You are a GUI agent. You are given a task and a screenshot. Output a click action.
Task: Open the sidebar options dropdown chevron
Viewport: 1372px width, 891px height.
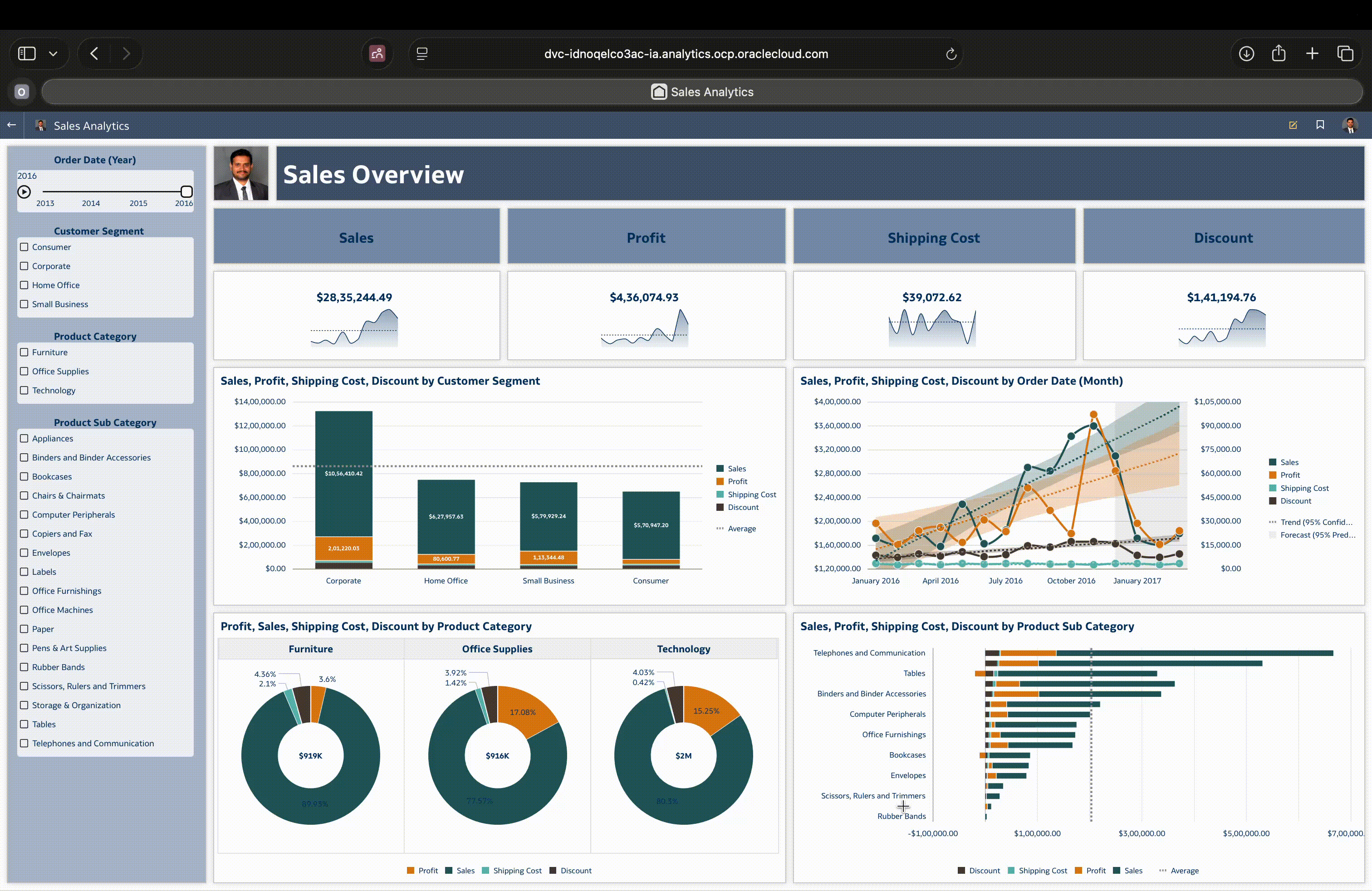tap(53, 54)
